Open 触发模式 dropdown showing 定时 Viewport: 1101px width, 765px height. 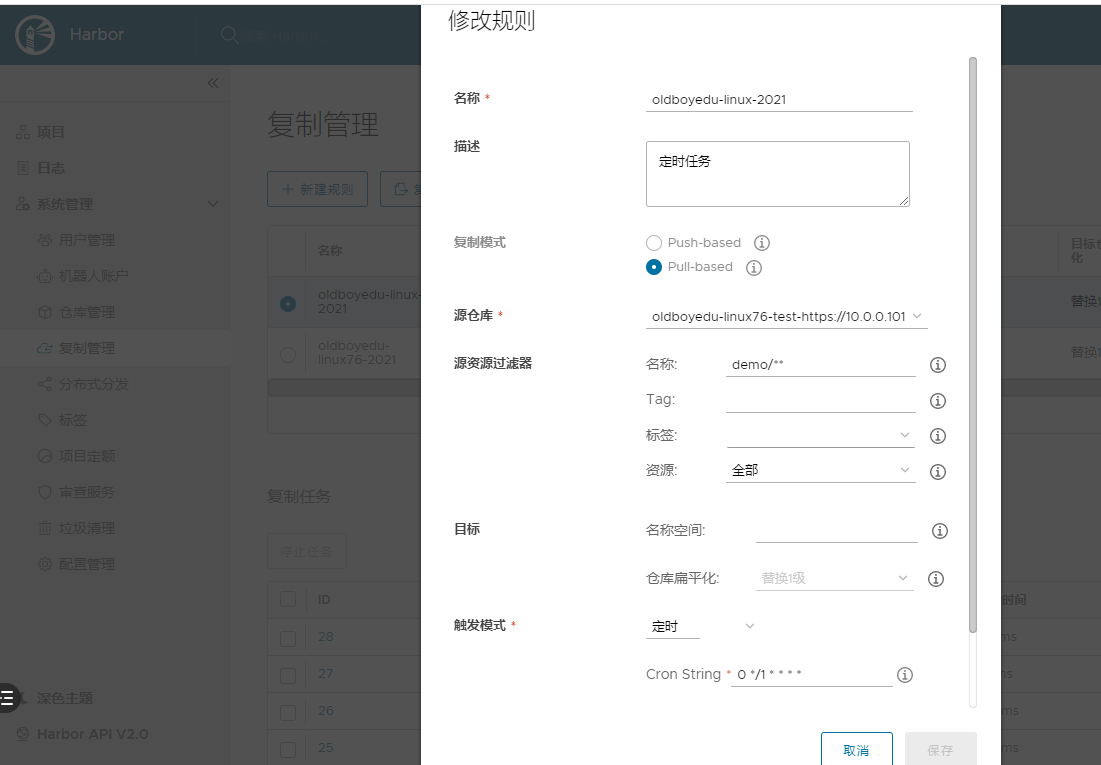tap(700, 626)
